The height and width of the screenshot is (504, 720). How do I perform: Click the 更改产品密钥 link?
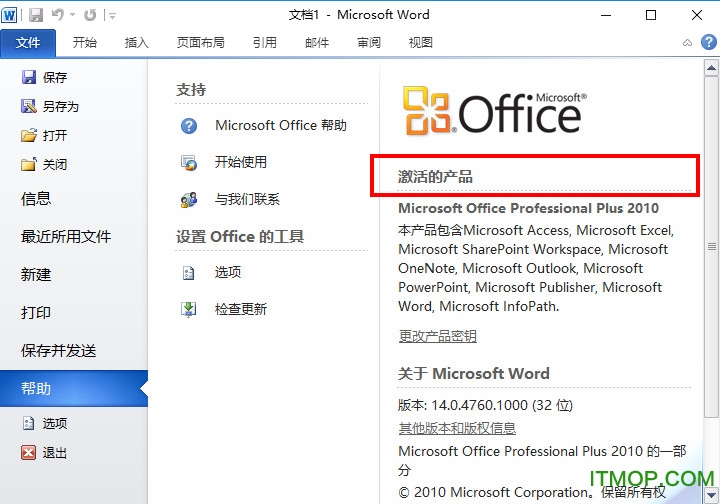[x=437, y=336]
